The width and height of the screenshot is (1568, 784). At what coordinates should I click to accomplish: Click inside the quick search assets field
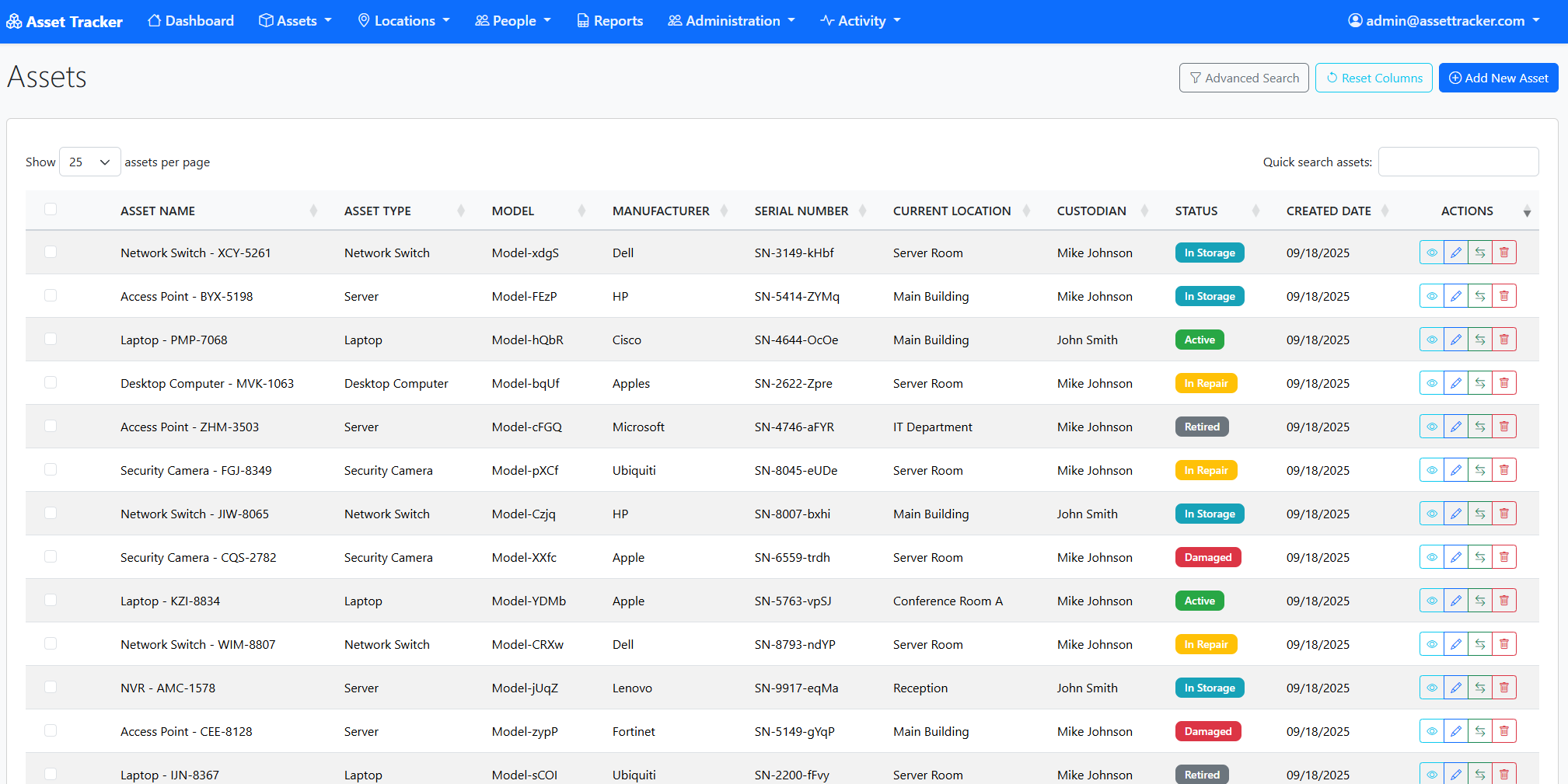click(1458, 162)
